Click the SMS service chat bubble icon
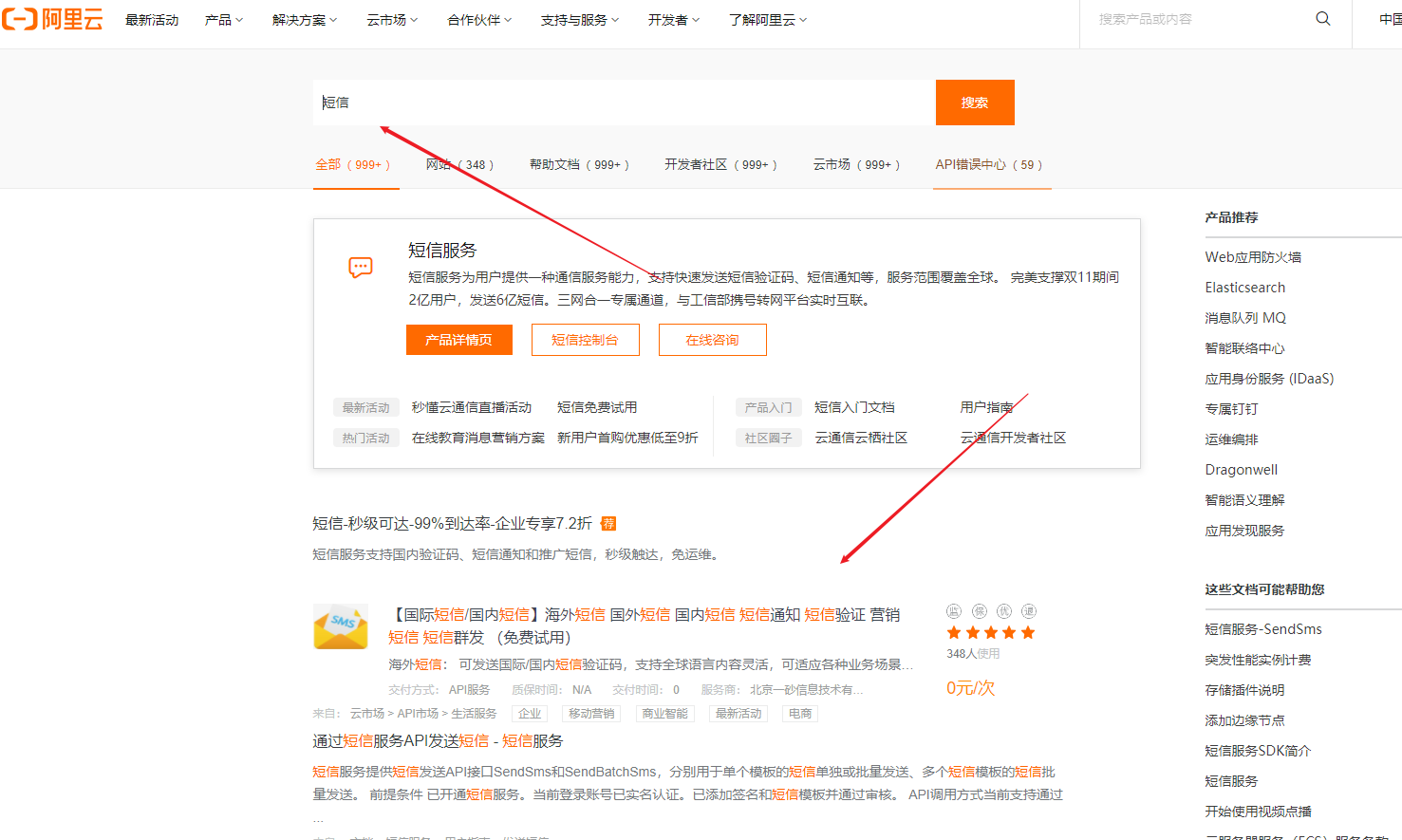Viewport: 1402px width, 840px height. [x=361, y=268]
